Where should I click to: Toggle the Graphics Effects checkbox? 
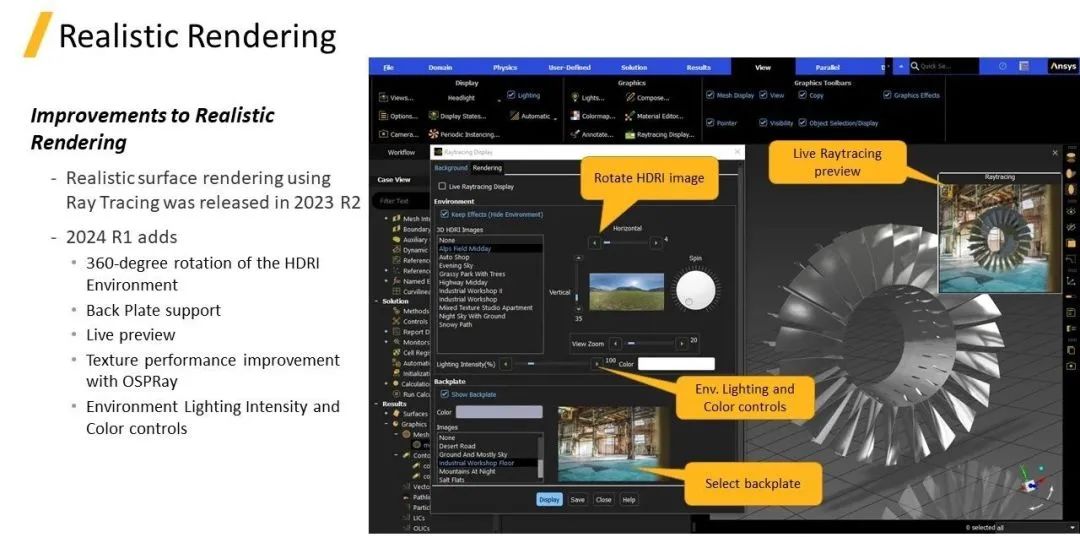pos(887,96)
